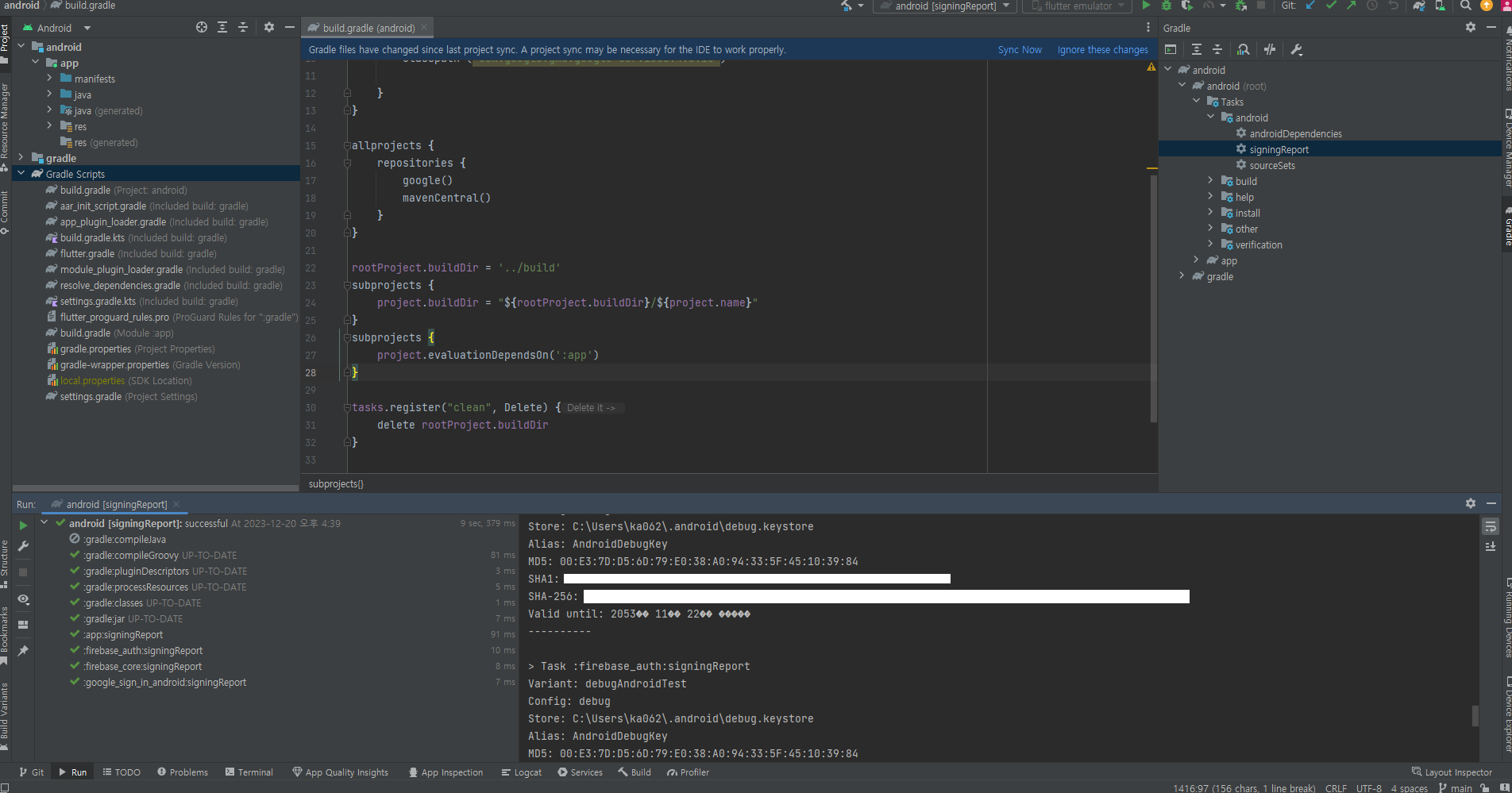Toggle offline mode in Gradle panel

(1270, 49)
